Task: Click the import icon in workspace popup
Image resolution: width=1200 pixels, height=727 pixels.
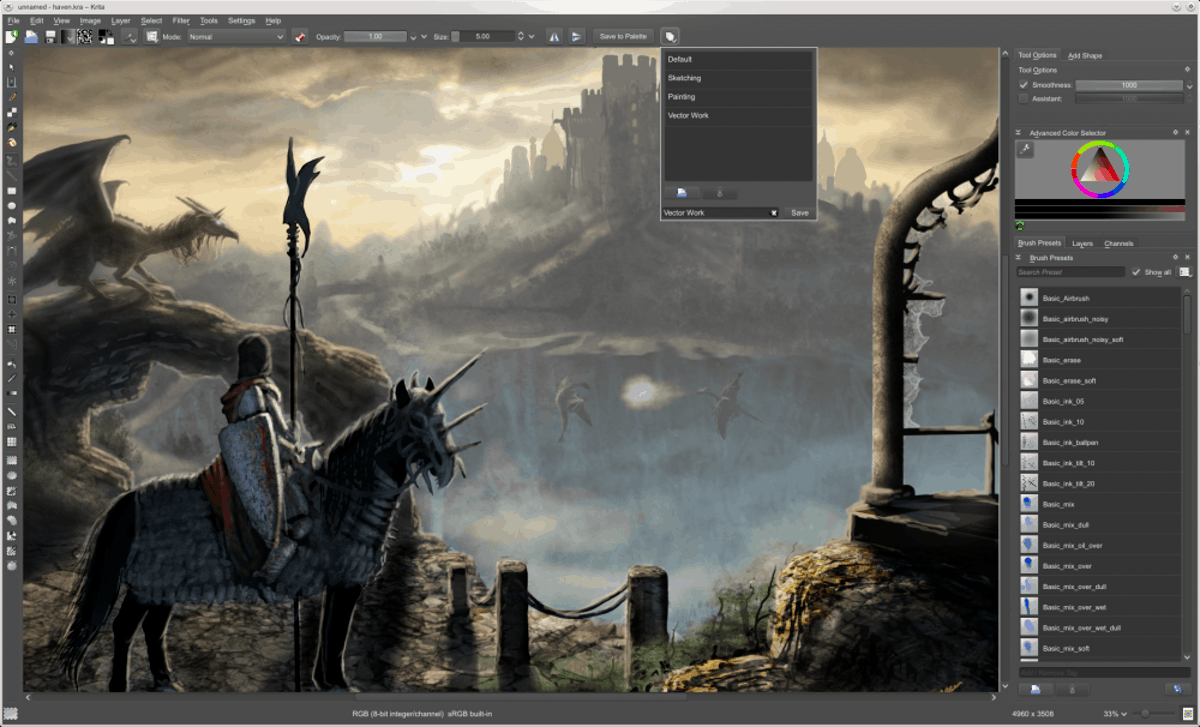Action: click(682, 193)
